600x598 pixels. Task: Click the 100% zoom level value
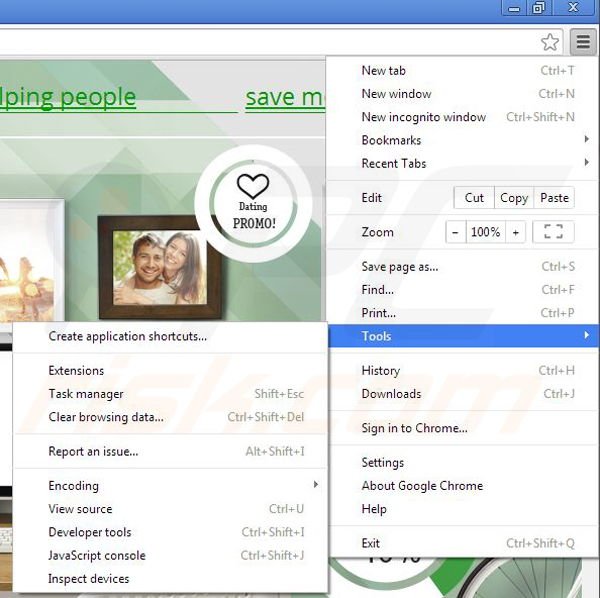(x=486, y=232)
